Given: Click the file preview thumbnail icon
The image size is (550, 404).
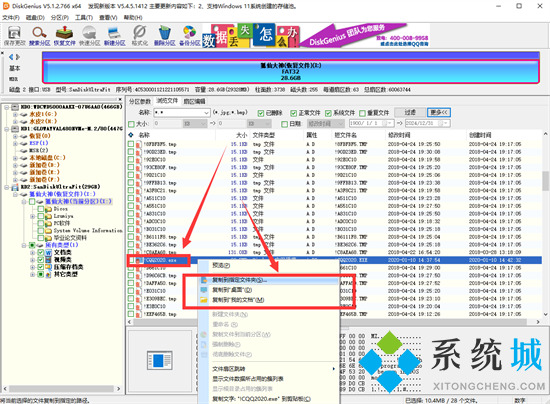Looking at the screenshot, I should 160,361.
